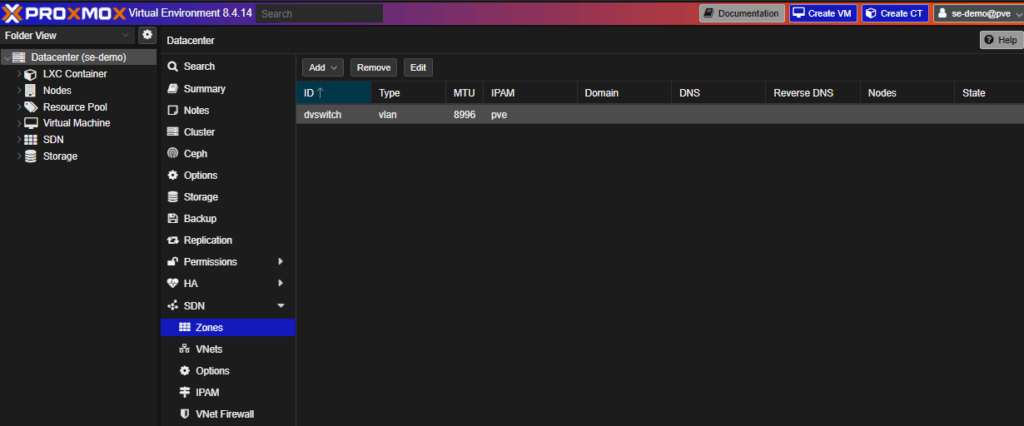Click the Summary book icon

[172, 88]
